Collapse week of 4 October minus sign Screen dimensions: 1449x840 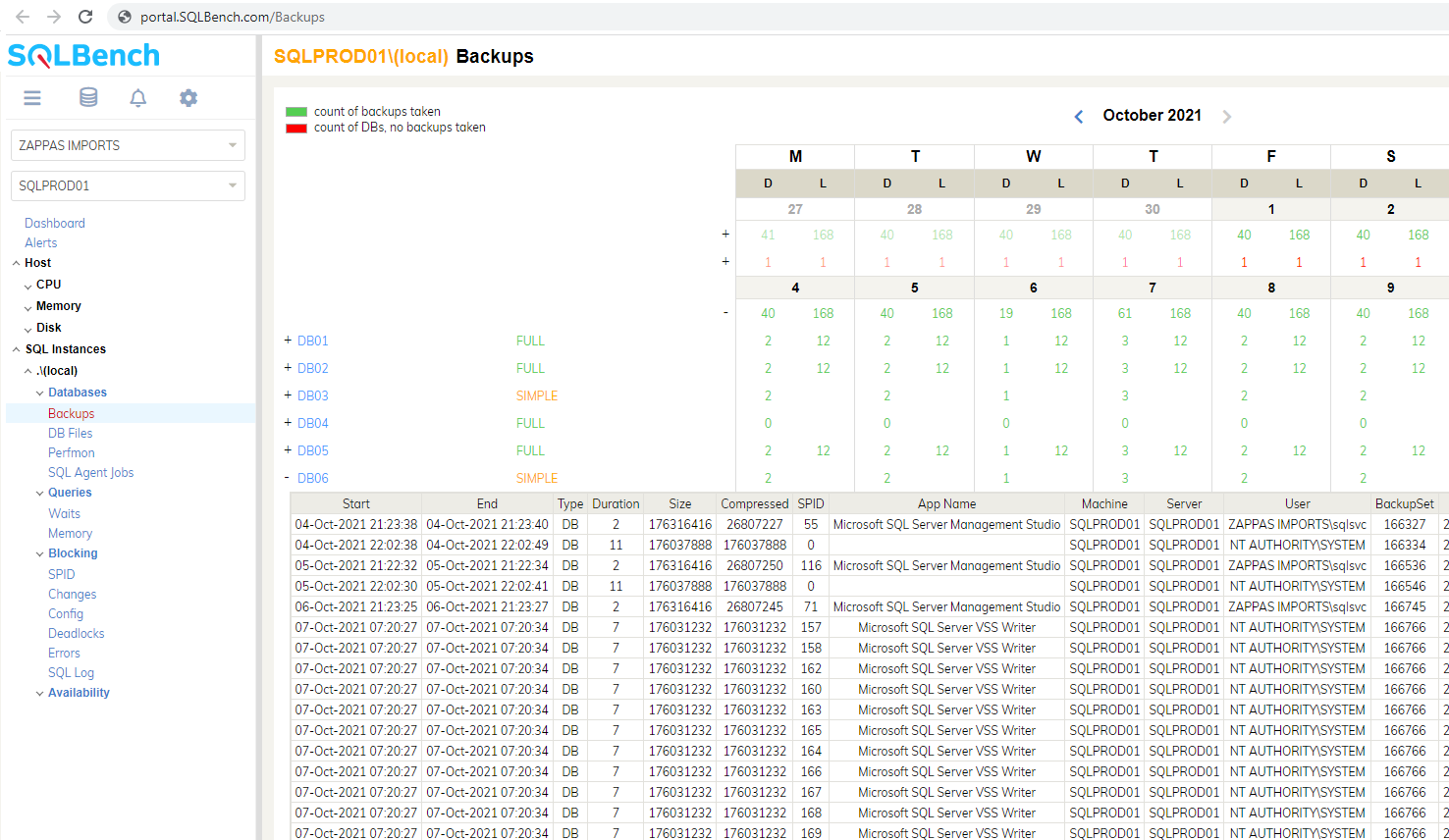725,312
